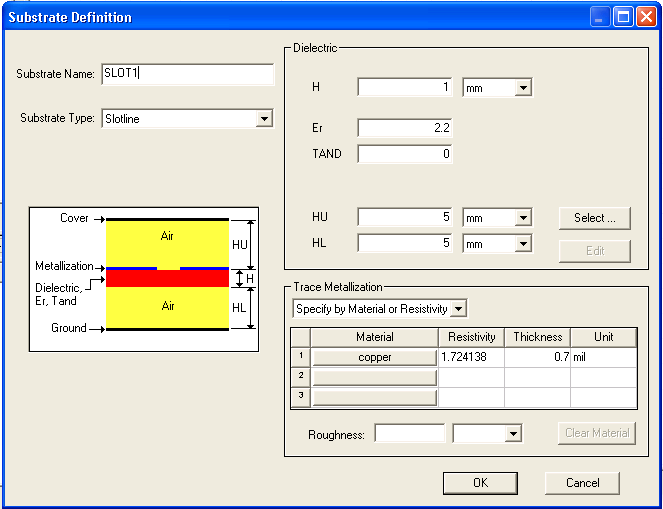Viewport: 663px width, 509px height.
Task: Click the Cancel button
Action: pyautogui.click(x=582, y=483)
